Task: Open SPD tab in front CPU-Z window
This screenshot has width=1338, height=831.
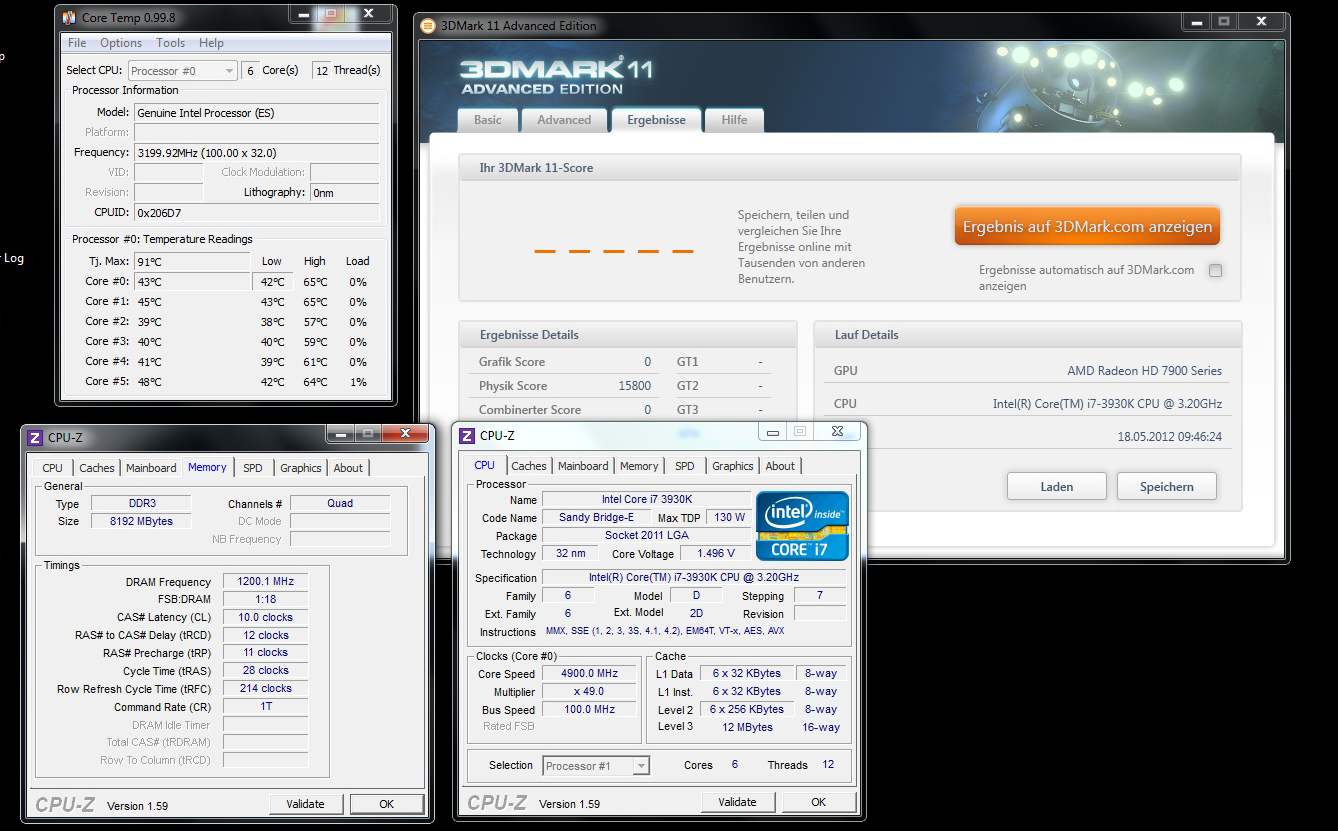Action: coord(685,466)
